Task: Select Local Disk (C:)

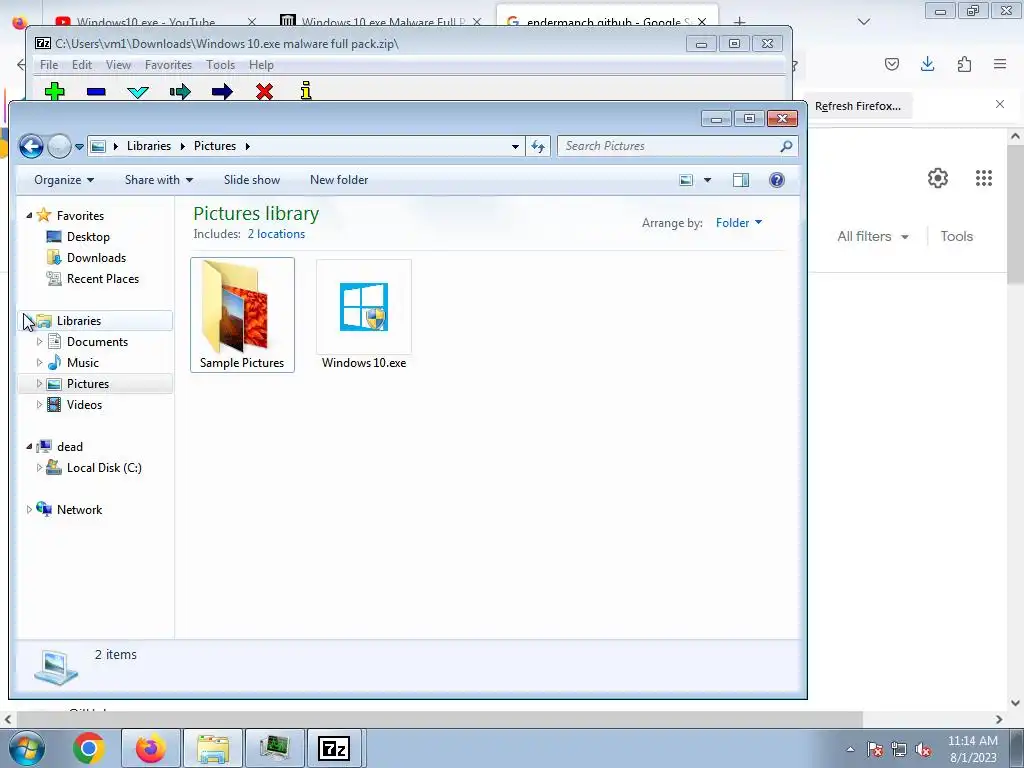Action: point(104,468)
